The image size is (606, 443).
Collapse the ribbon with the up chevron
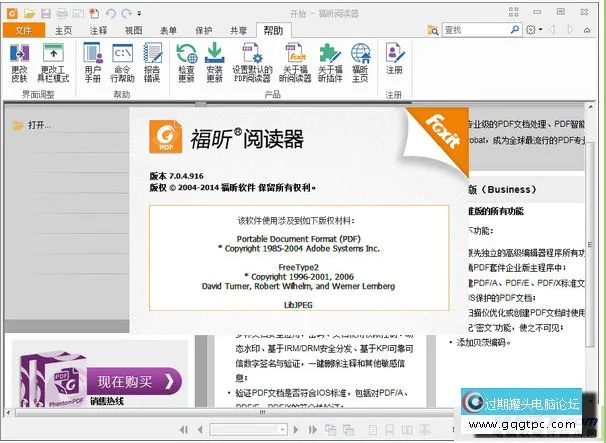(x=587, y=30)
